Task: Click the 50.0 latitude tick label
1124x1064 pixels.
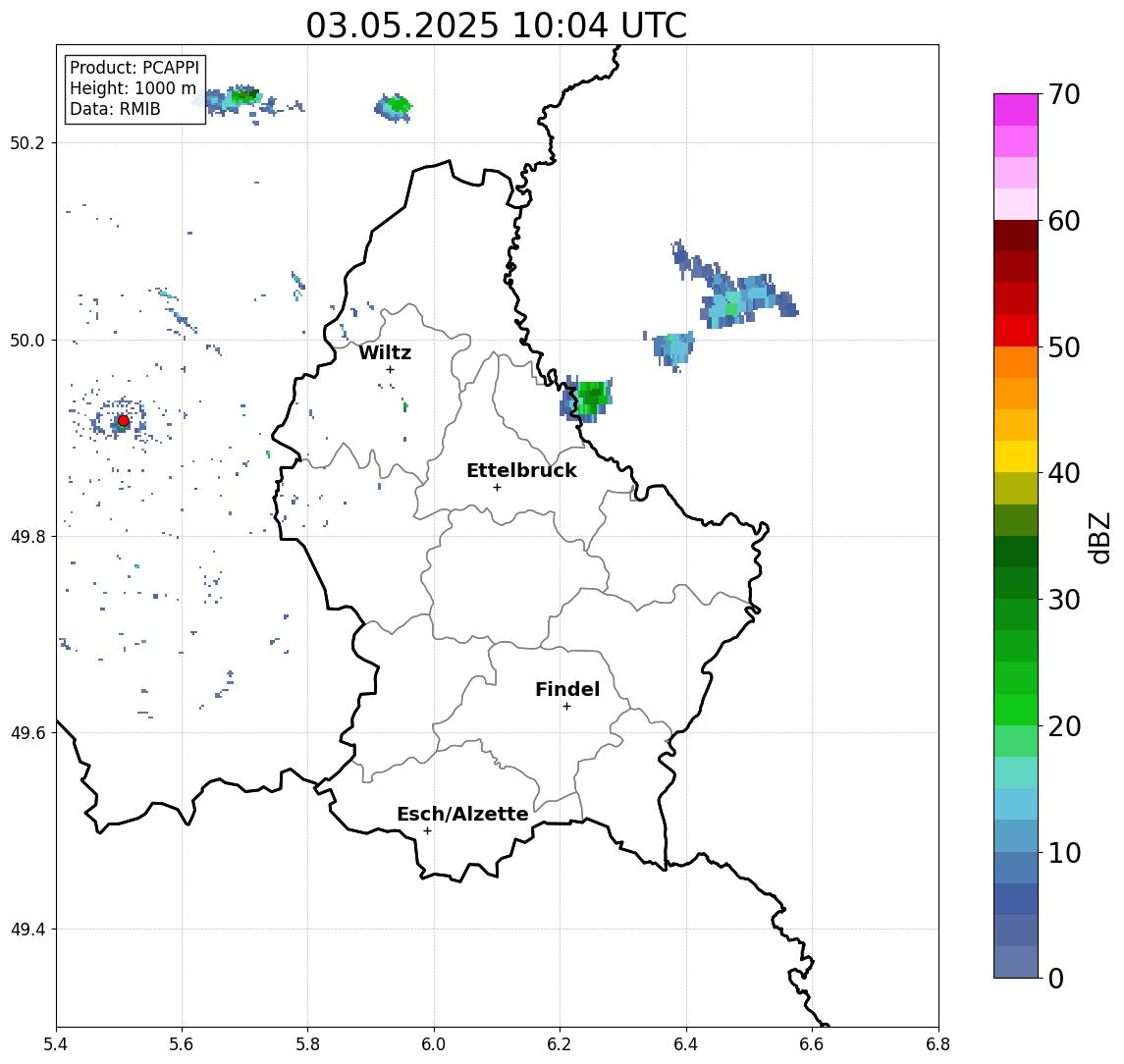Action: [27, 340]
